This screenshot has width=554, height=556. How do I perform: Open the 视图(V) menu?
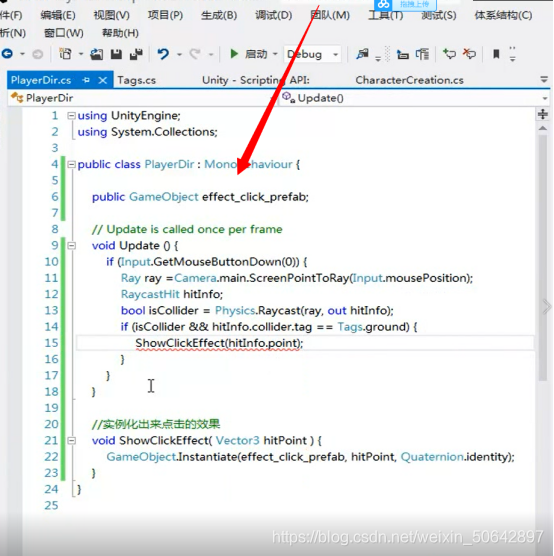(x=111, y=15)
